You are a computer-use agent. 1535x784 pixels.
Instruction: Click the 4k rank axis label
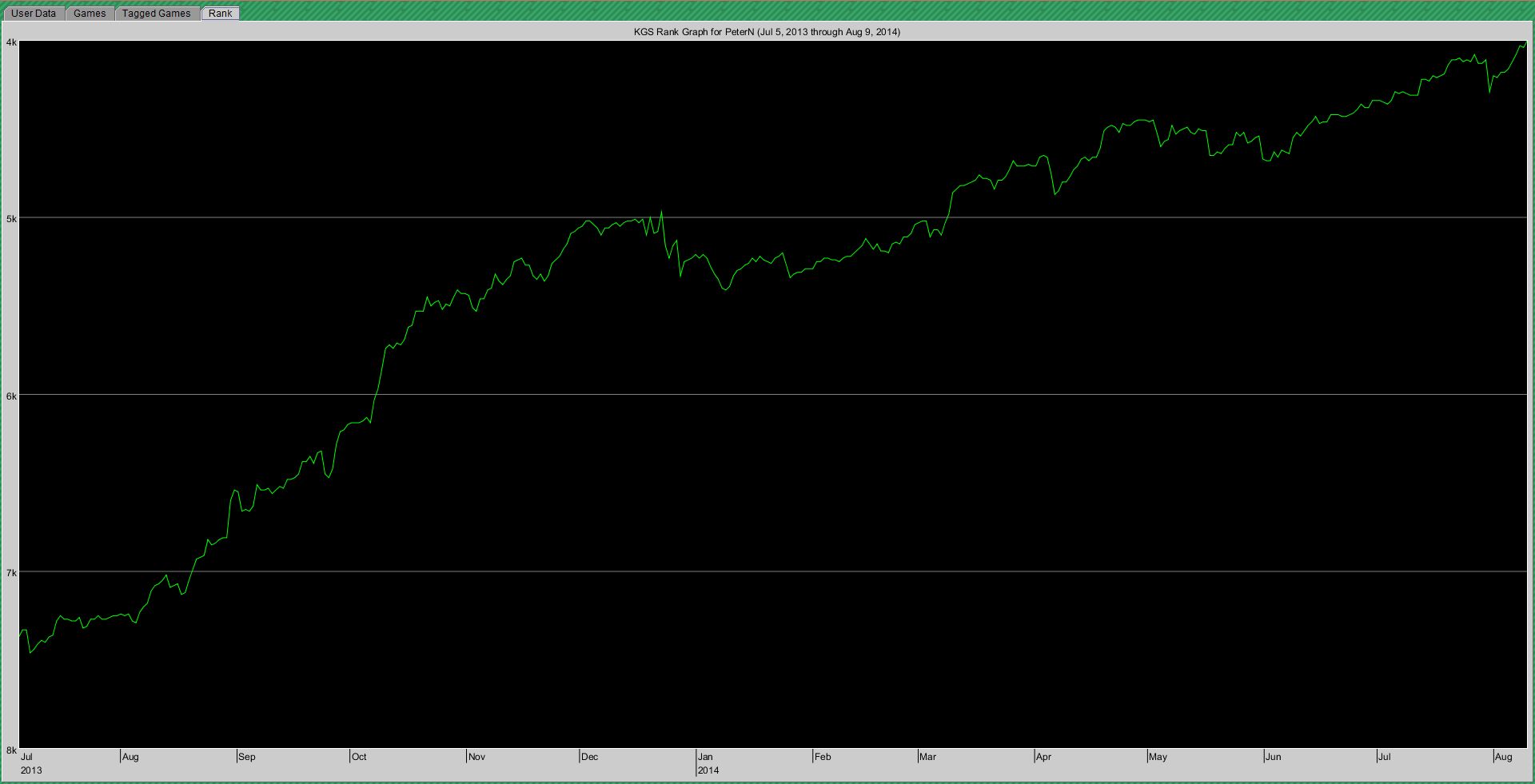[x=11, y=42]
